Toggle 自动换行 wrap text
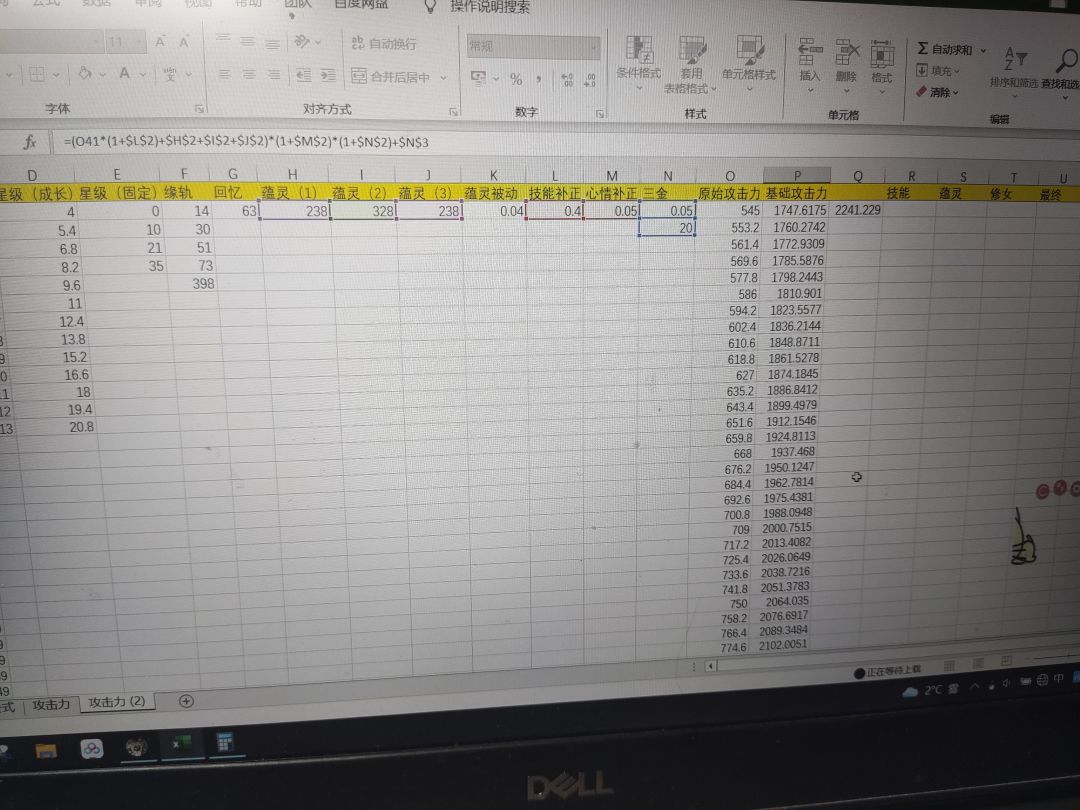This screenshot has height=810, width=1080. [x=384, y=44]
